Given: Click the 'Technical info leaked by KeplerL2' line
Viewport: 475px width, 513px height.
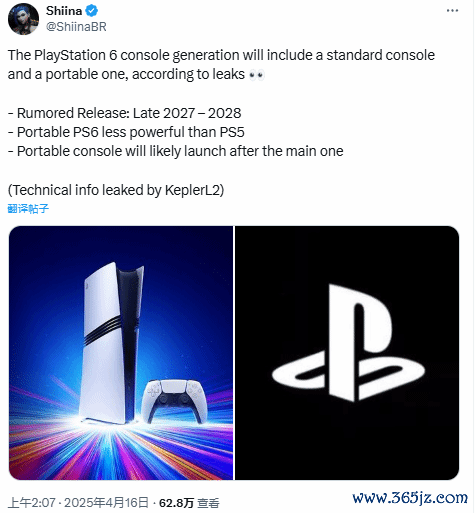Looking at the screenshot, I should (116, 190).
